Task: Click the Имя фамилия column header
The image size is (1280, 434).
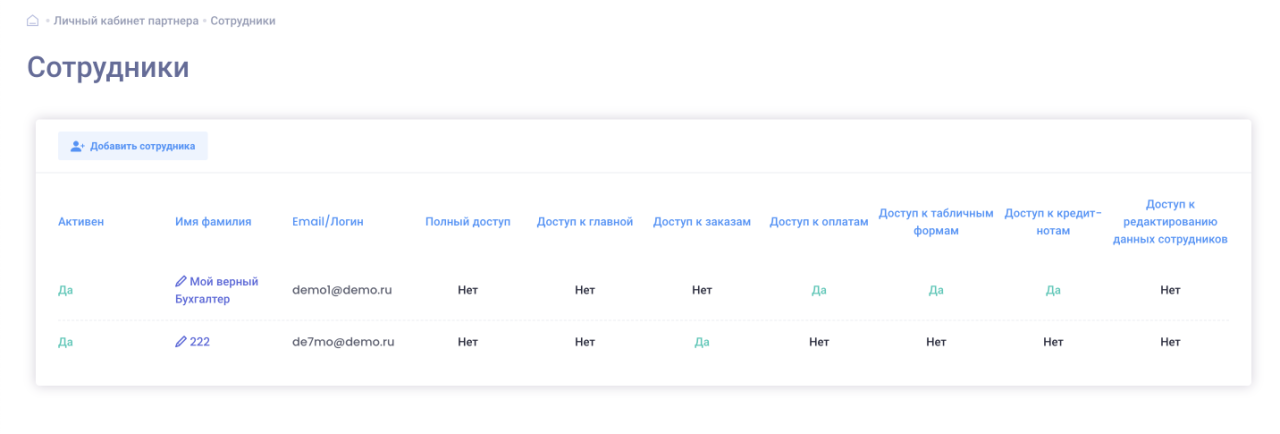Action: (213, 222)
